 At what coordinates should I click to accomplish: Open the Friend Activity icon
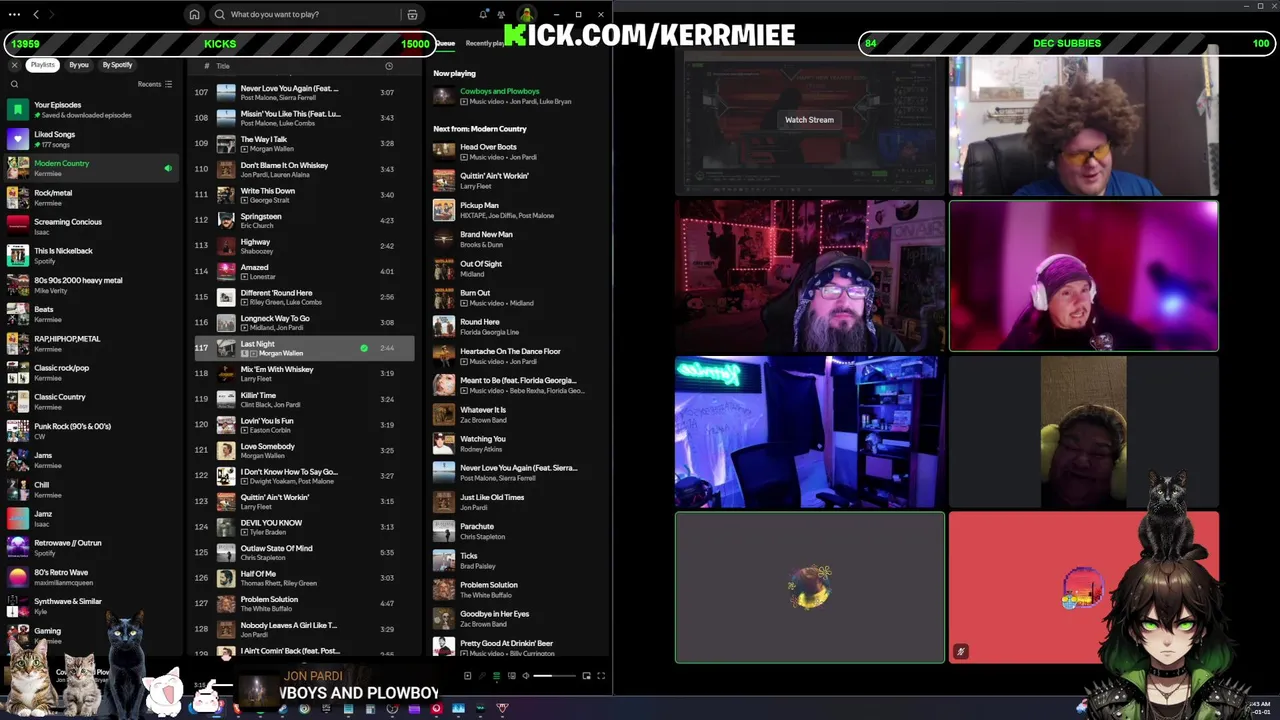tap(503, 14)
